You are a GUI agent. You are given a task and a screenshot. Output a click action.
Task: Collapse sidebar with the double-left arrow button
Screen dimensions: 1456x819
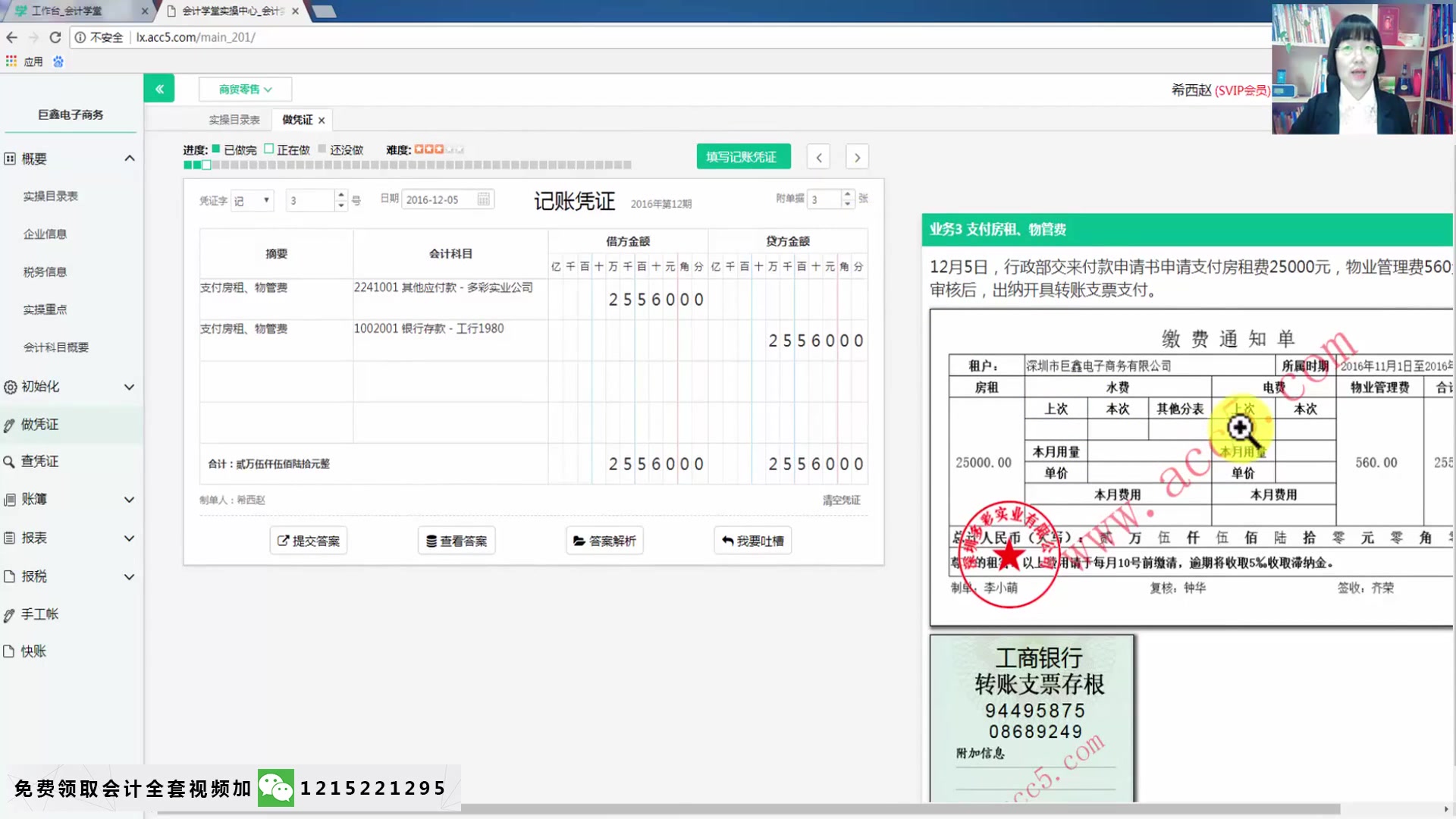coord(159,88)
